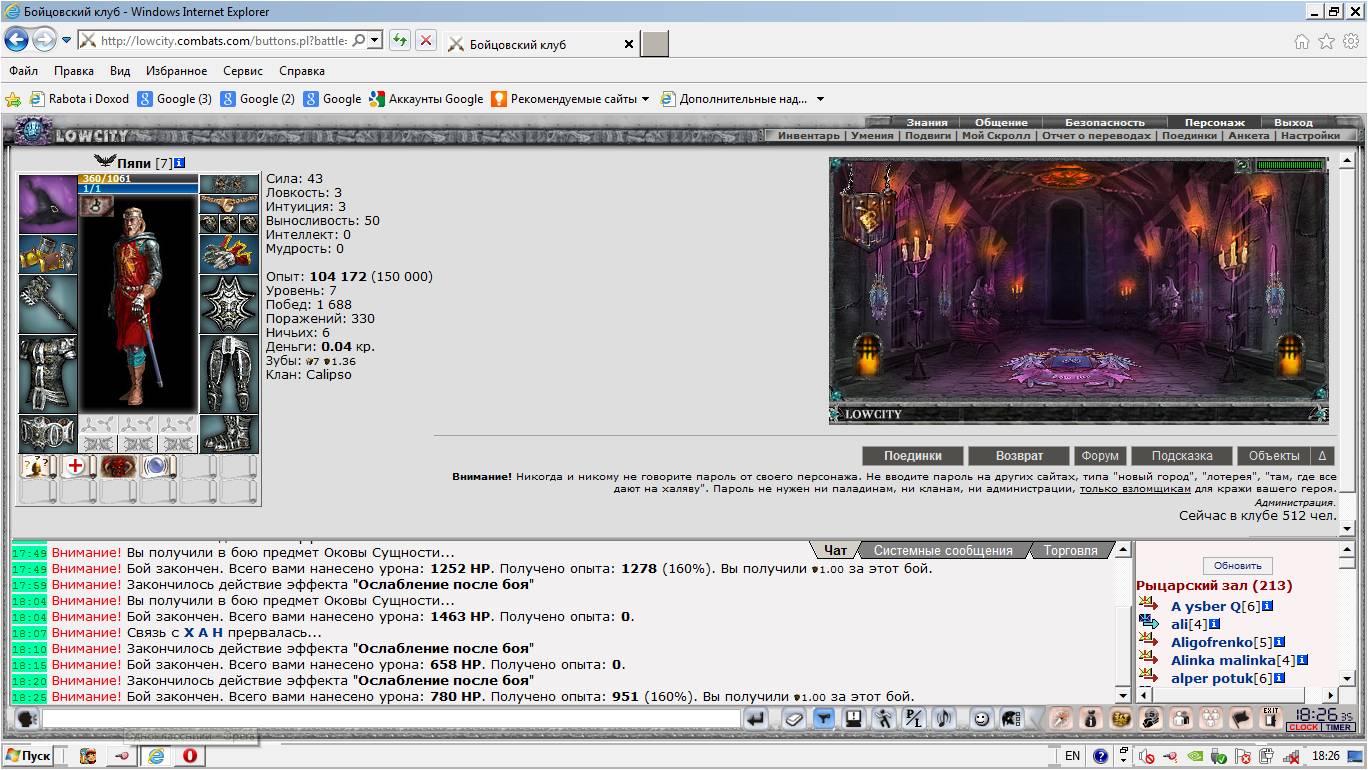The width and height of the screenshot is (1368, 770).
Task: Click the Пуск Start button
Action: pos(28,756)
